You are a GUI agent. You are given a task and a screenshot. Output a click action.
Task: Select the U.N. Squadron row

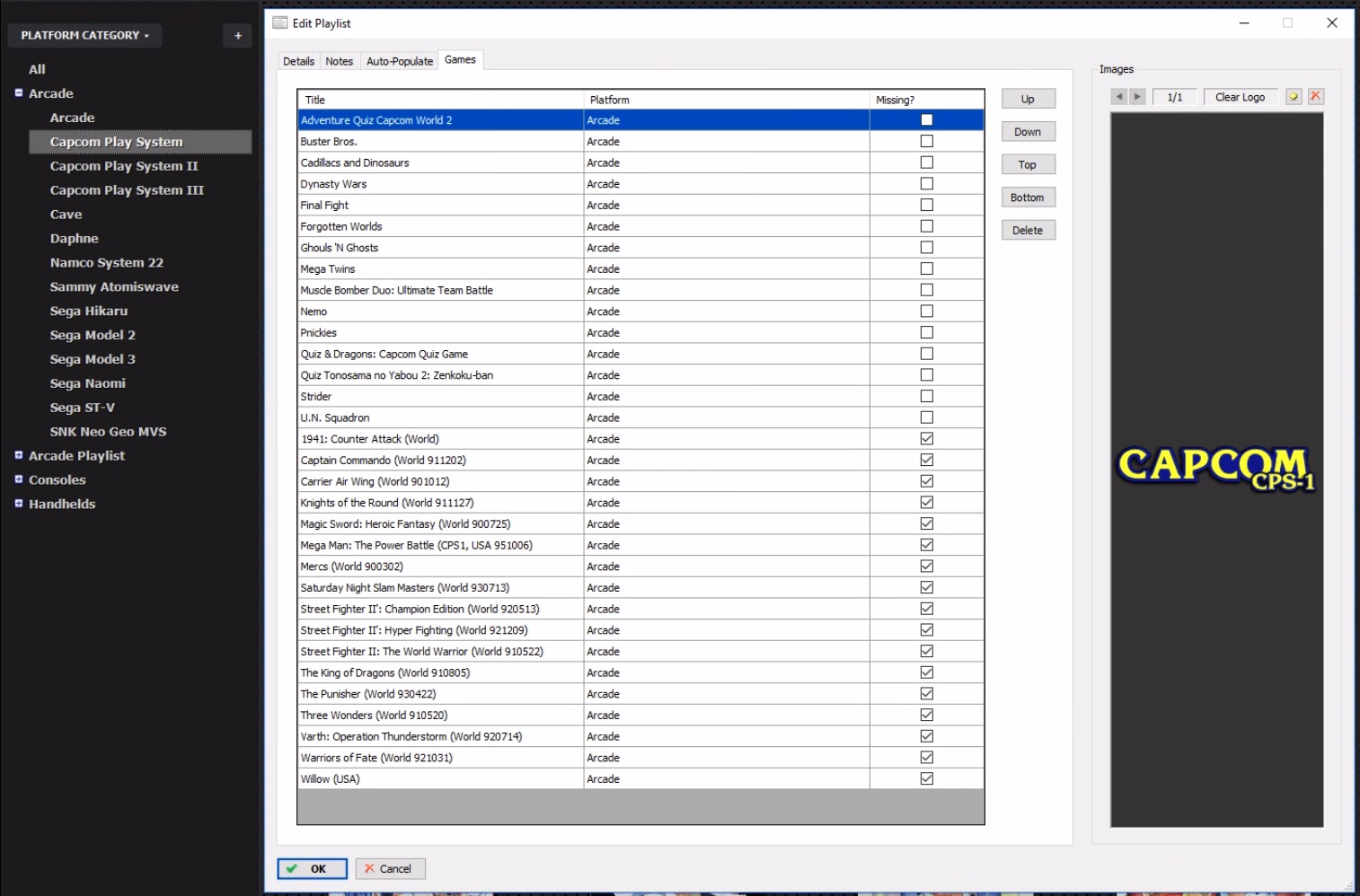(x=640, y=417)
